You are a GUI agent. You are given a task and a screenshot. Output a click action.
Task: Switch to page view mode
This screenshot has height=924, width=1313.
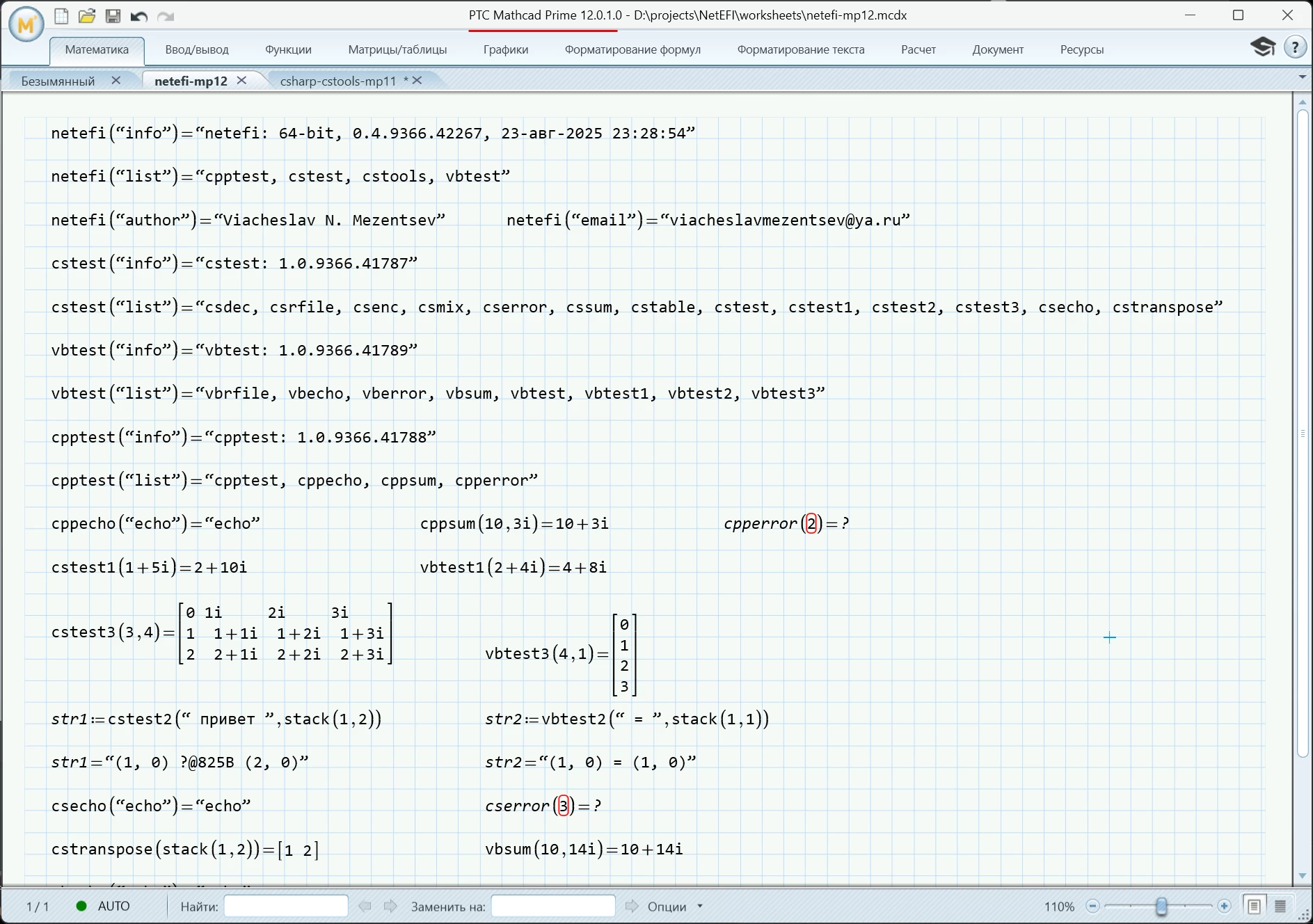pyautogui.click(x=1254, y=906)
